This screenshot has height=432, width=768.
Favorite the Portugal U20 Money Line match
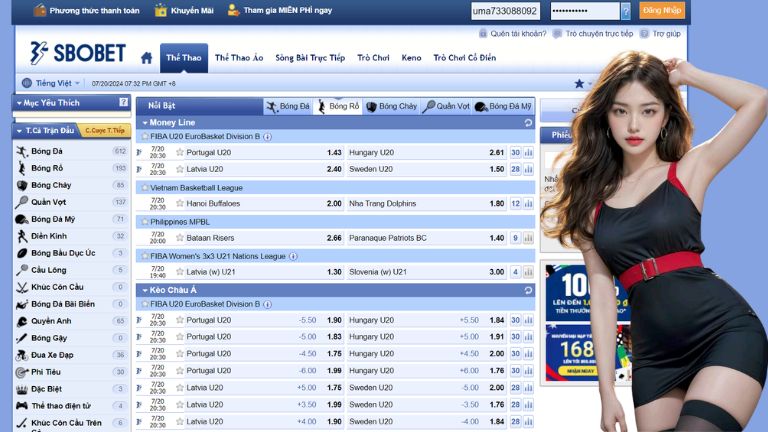180,152
